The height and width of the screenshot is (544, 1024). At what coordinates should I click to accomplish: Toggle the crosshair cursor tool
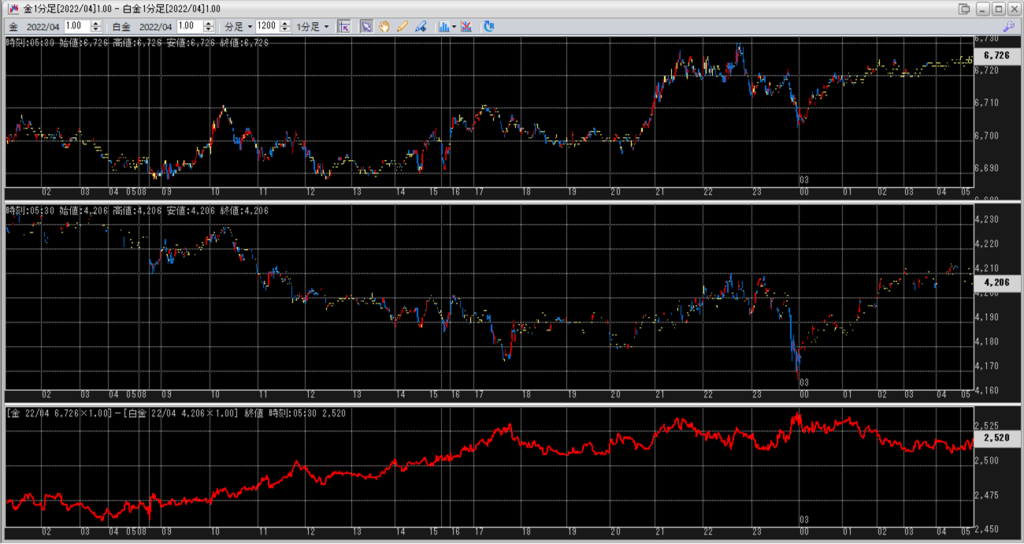click(343, 26)
